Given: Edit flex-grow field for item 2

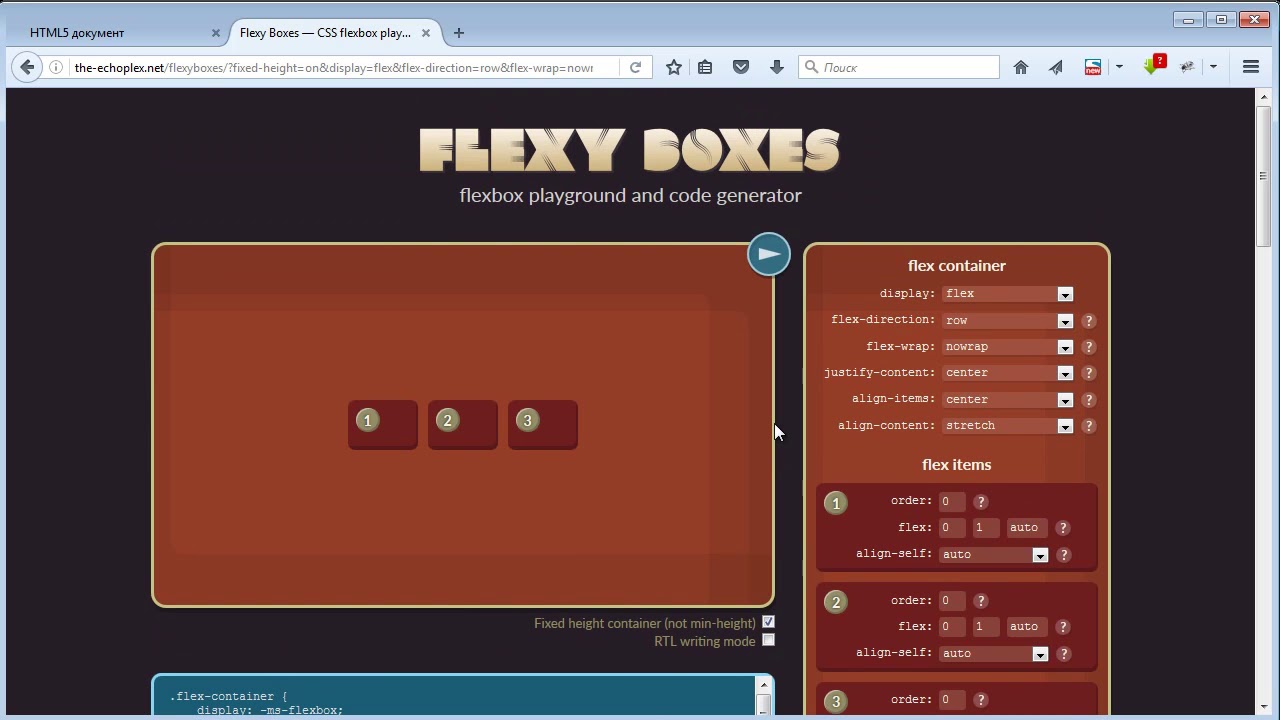Looking at the screenshot, I should click(x=952, y=627).
